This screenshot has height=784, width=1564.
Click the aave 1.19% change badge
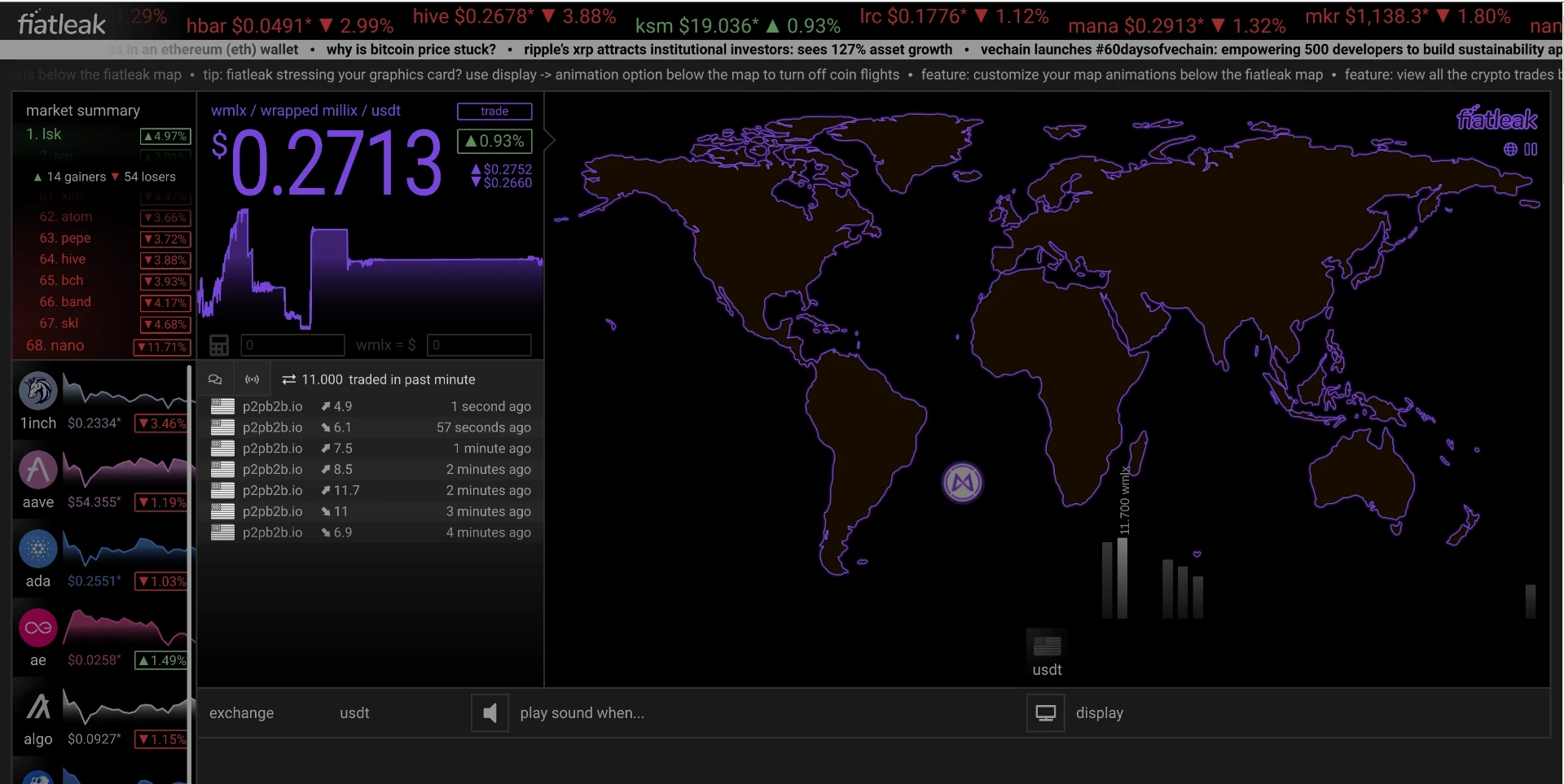click(x=162, y=502)
